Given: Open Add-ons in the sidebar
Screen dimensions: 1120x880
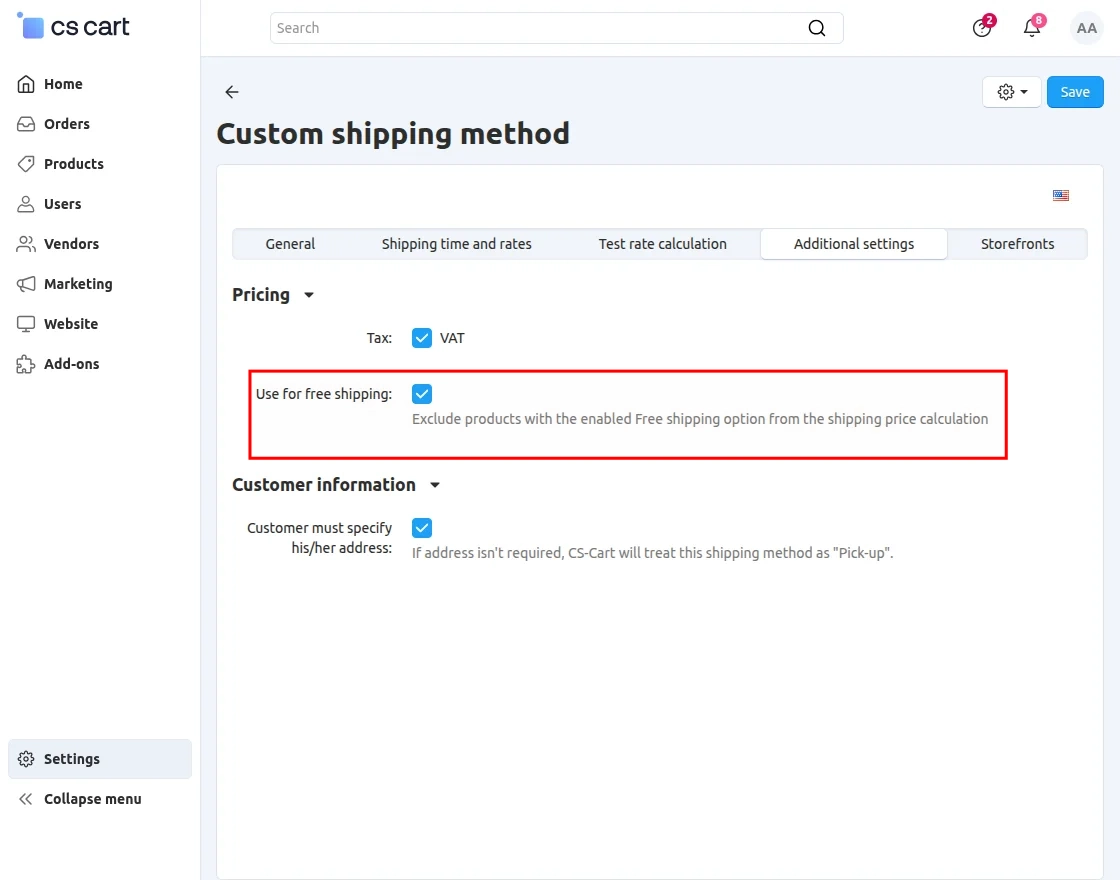Looking at the screenshot, I should pyautogui.click(x=71, y=364).
